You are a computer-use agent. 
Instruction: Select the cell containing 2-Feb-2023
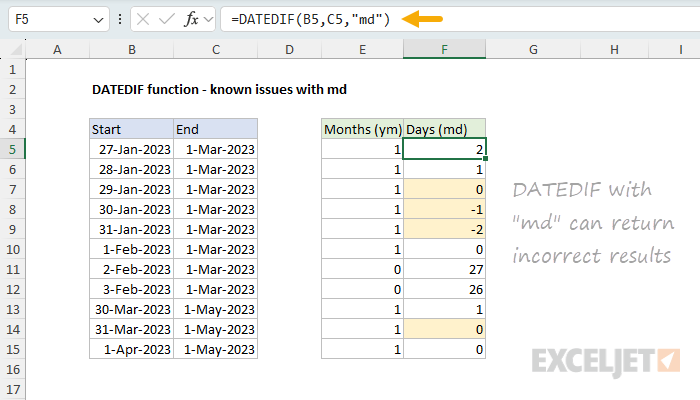[131, 269]
